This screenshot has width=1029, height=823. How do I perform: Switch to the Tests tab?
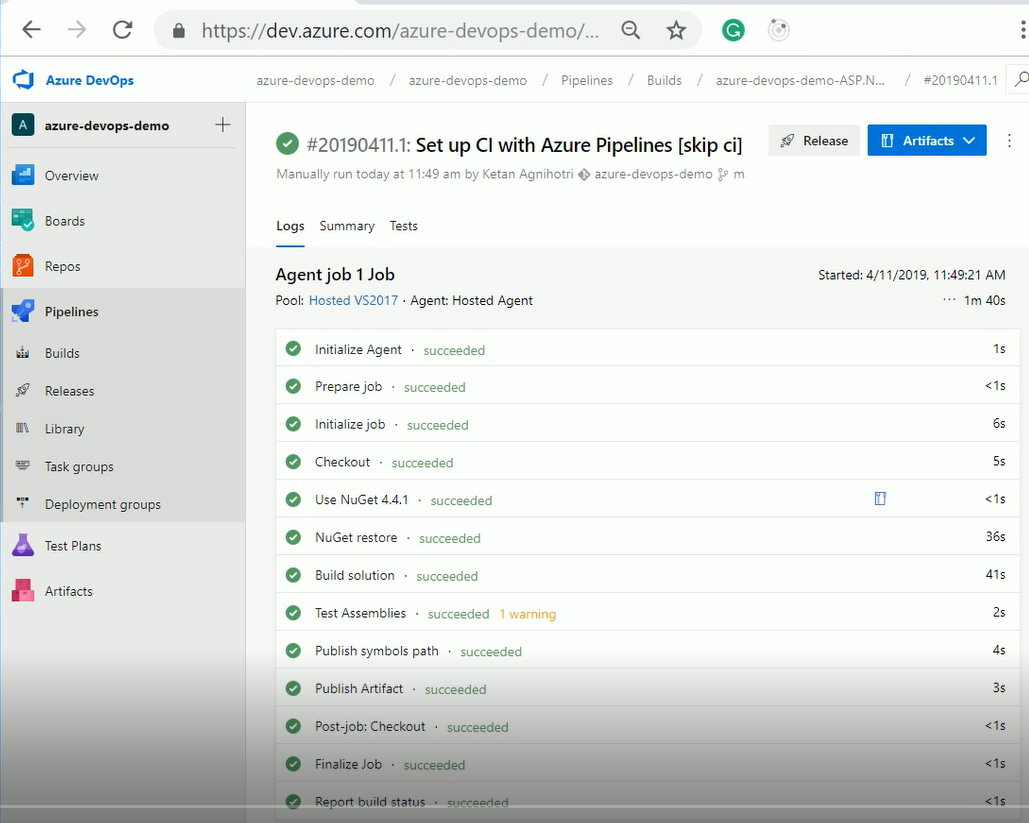click(404, 226)
